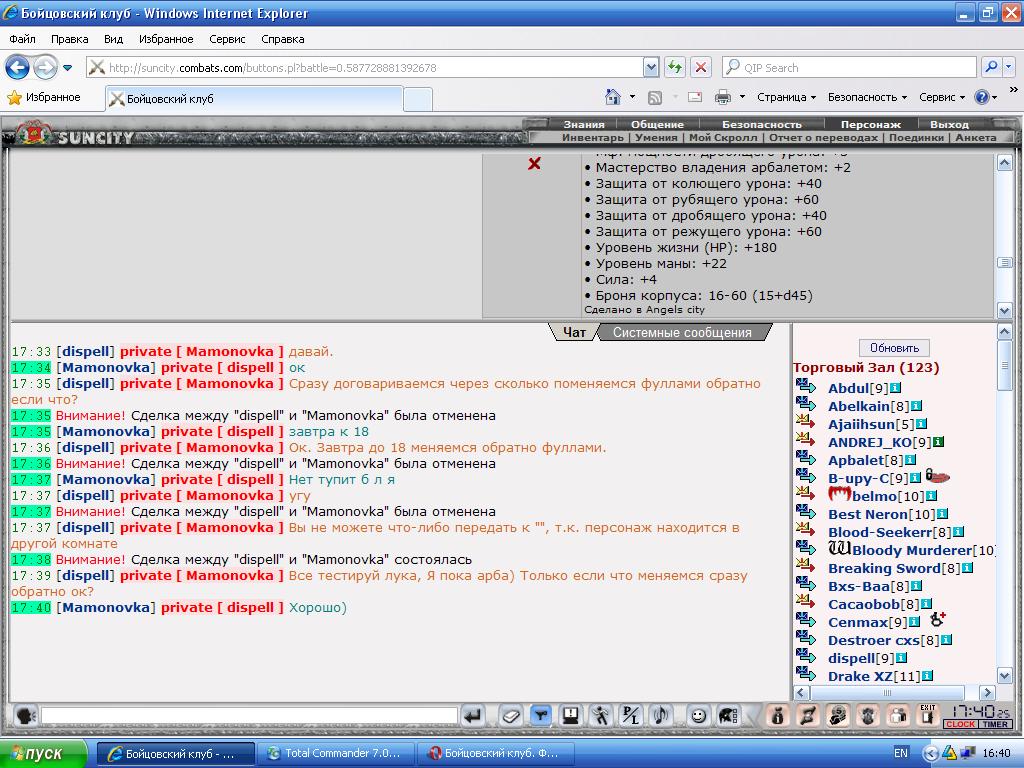Click the fourth pink icon in bottom bar

(x=867, y=716)
